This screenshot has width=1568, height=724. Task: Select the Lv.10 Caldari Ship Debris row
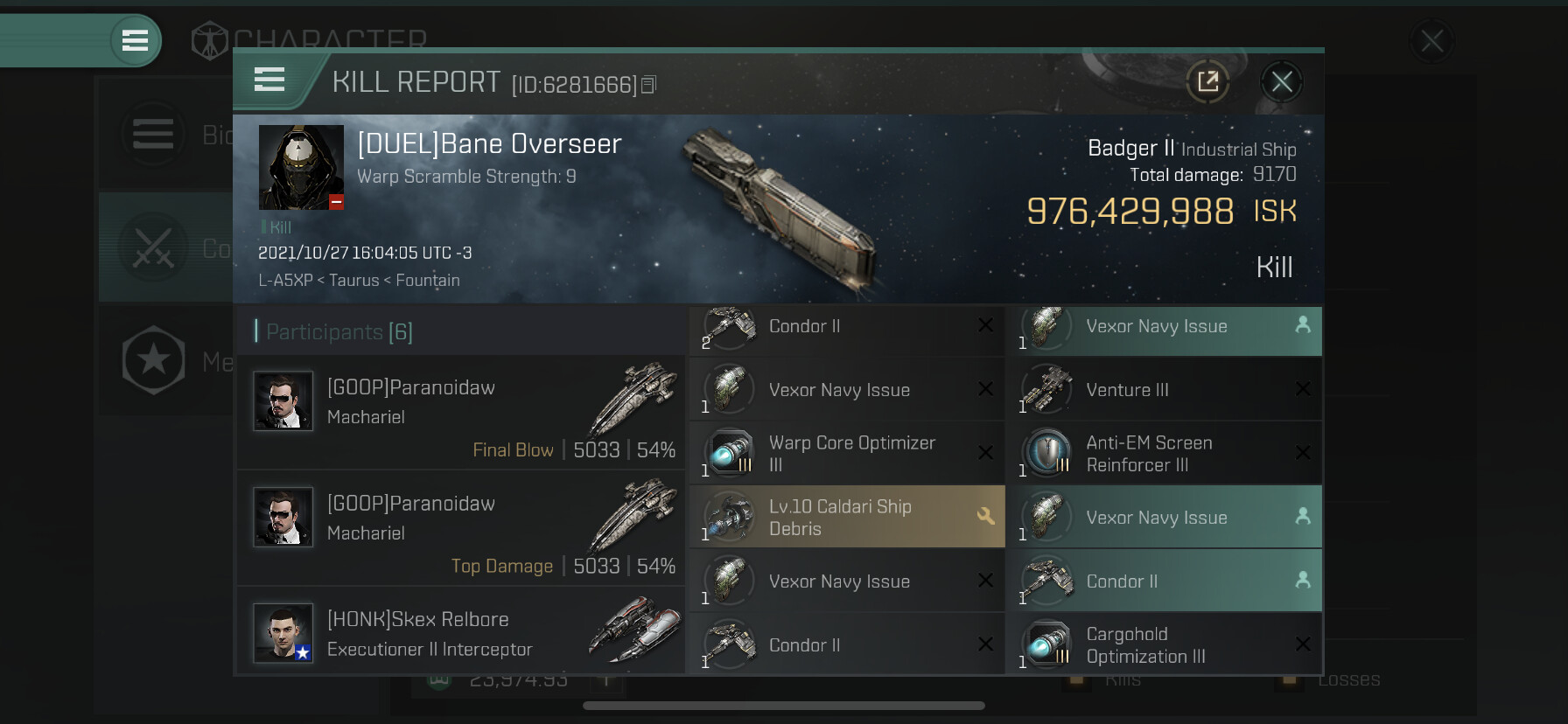pos(847,518)
